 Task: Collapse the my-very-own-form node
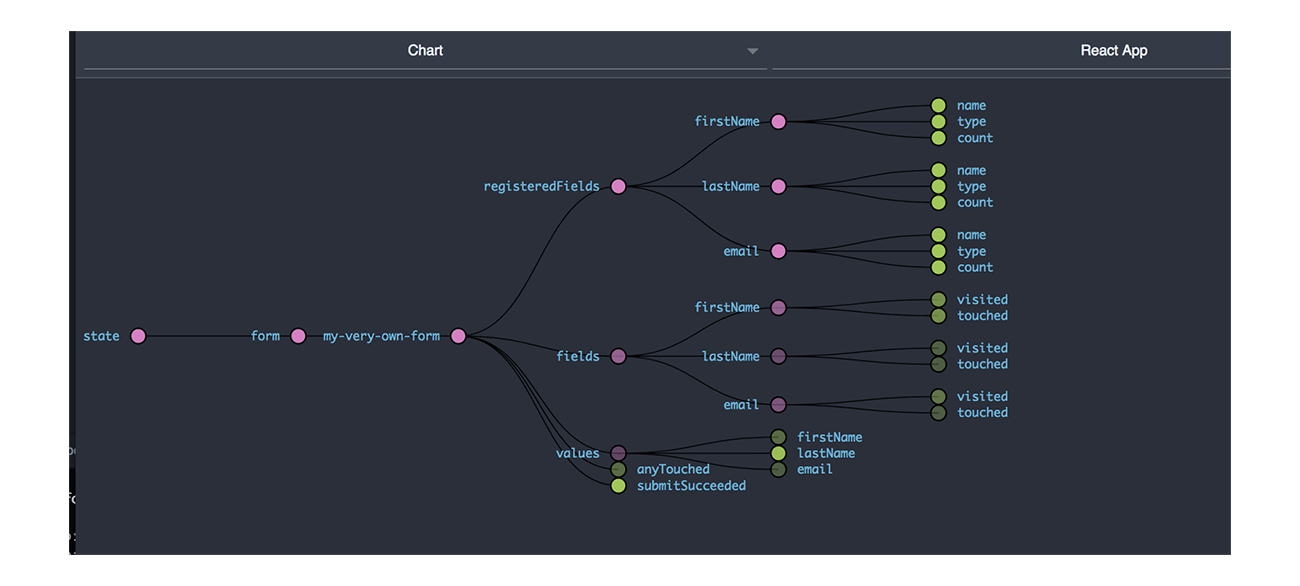coord(458,336)
